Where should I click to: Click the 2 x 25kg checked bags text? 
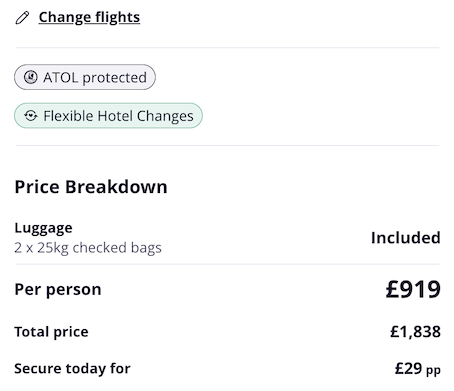point(88,248)
